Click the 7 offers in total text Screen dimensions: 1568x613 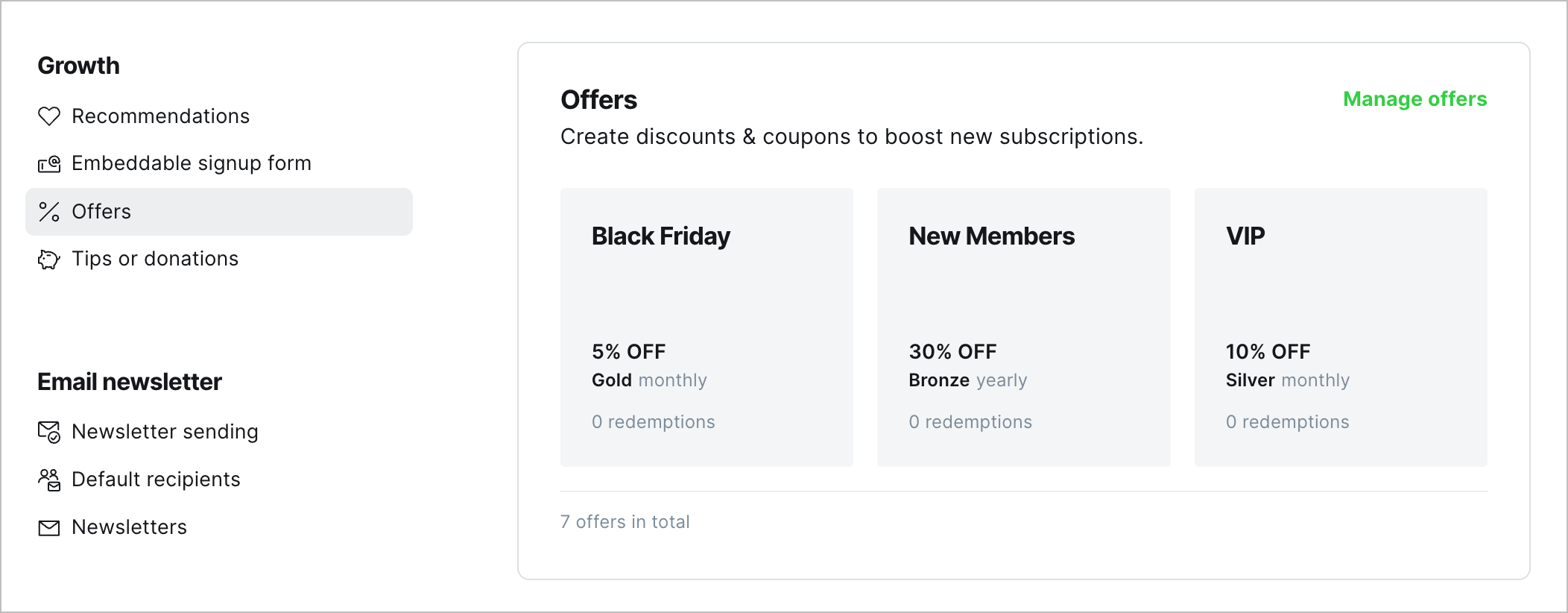[625, 521]
